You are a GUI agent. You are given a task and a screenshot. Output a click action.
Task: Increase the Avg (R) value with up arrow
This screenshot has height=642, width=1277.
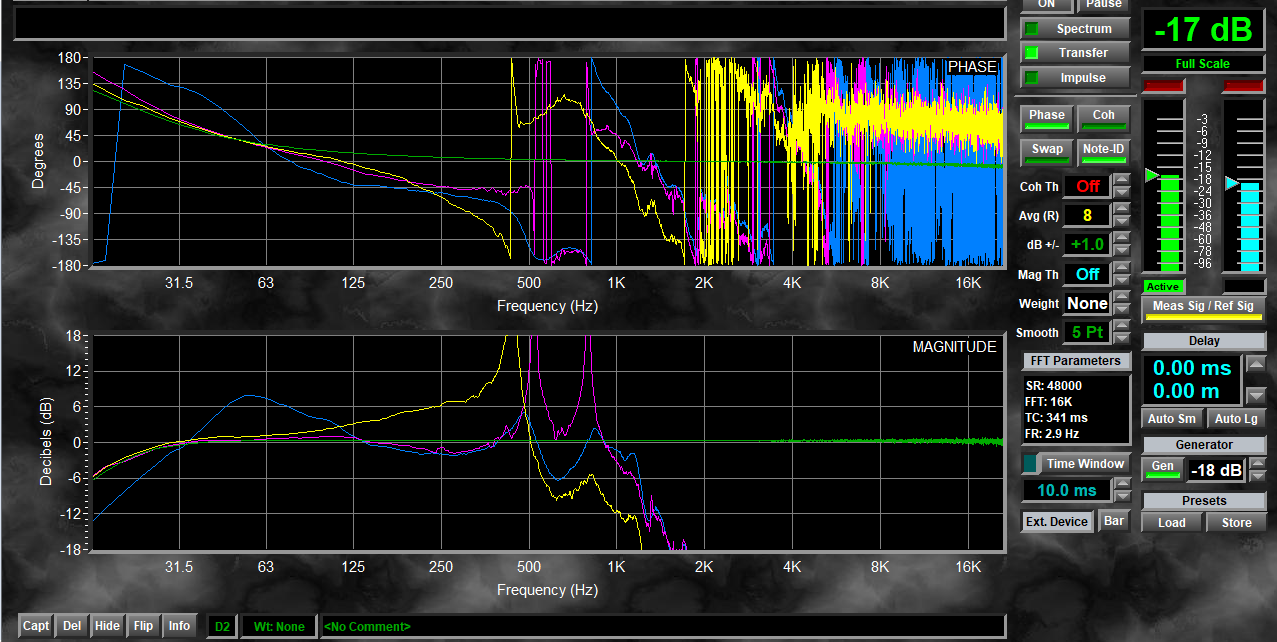tap(1123, 209)
